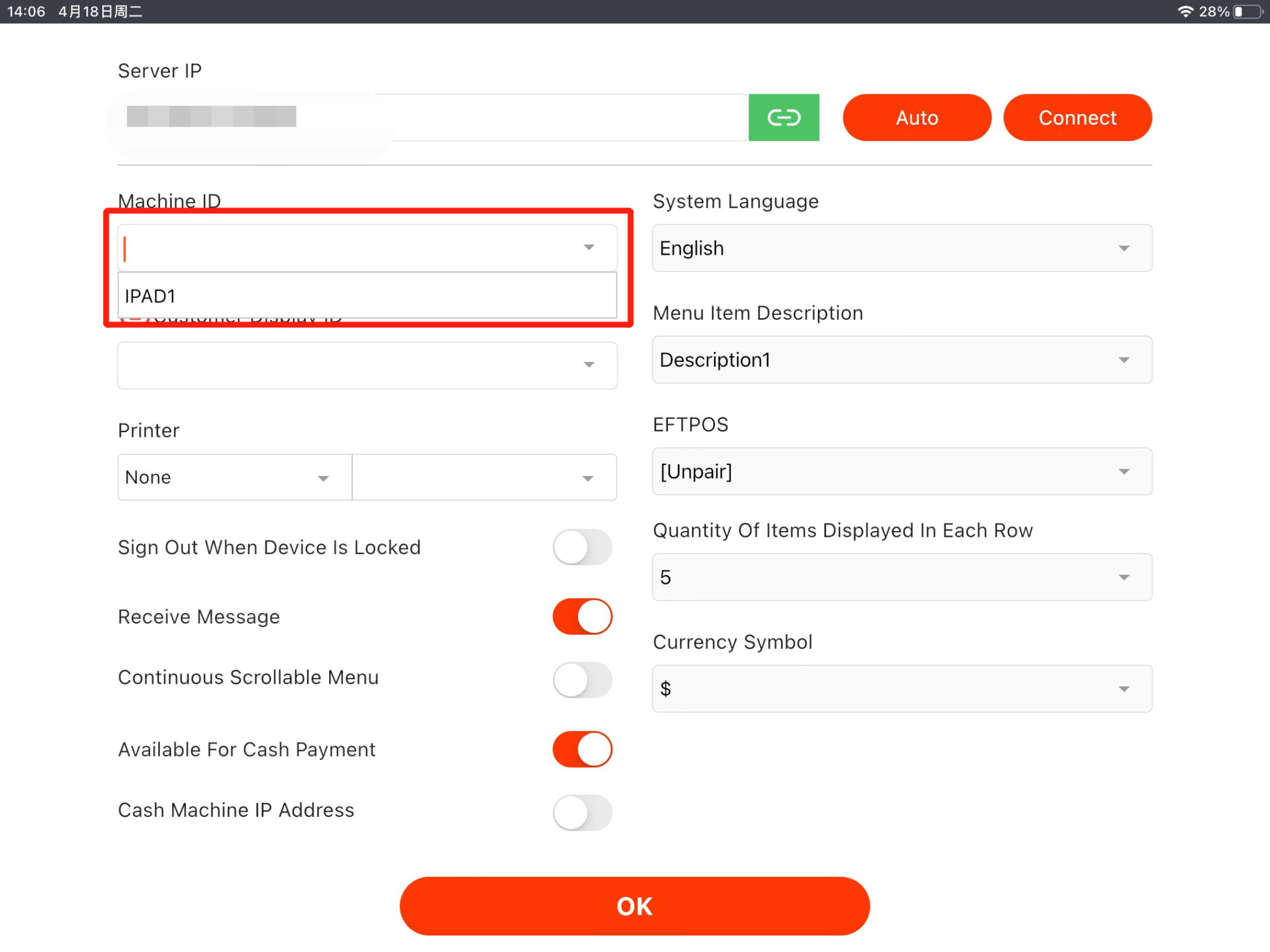Viewport: 1270px width, 952px height.
Task: Disable the Receive Message toggle
Action: 582,617
